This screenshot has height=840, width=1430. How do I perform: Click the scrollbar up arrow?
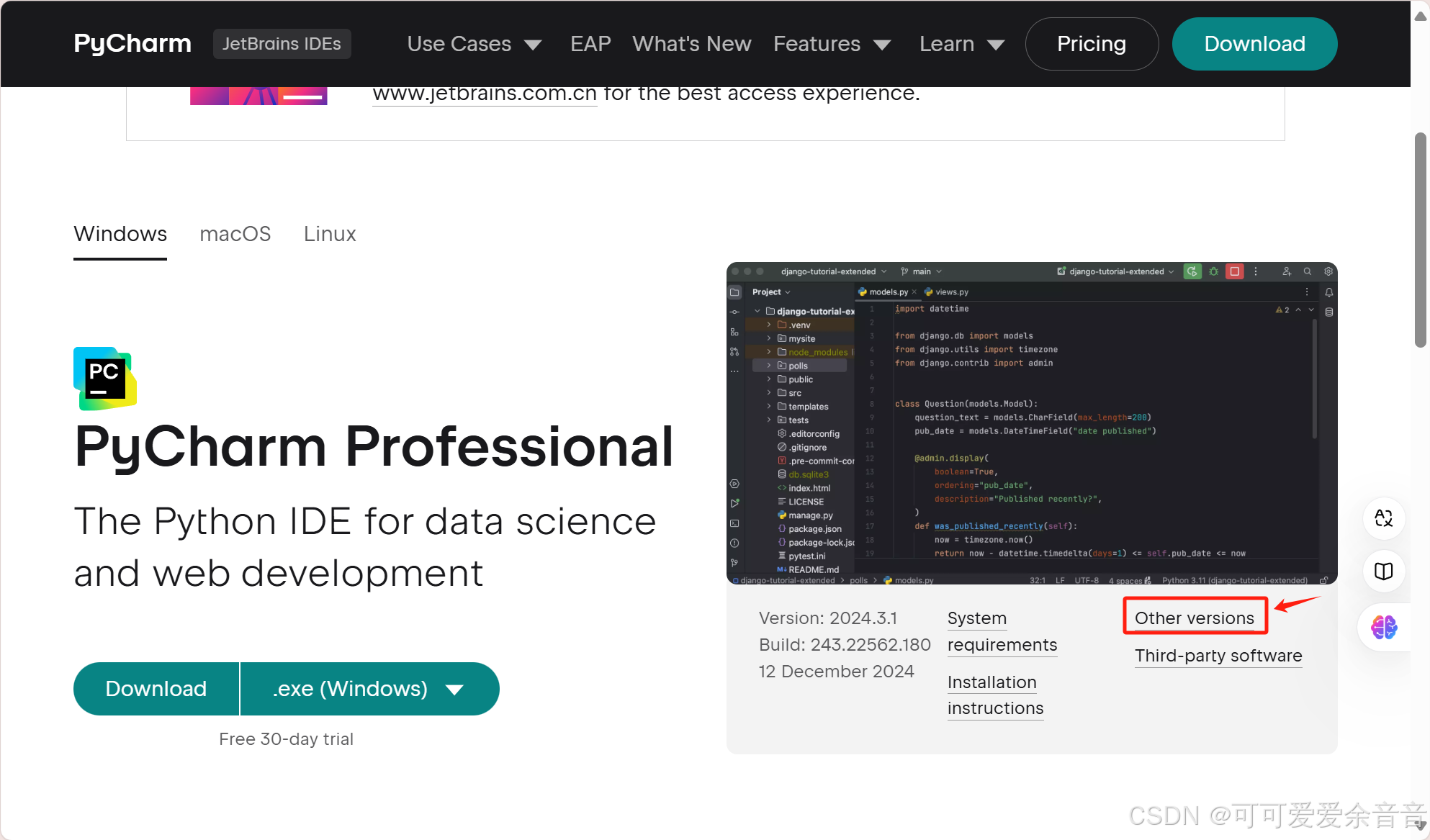click(1420, 16)
